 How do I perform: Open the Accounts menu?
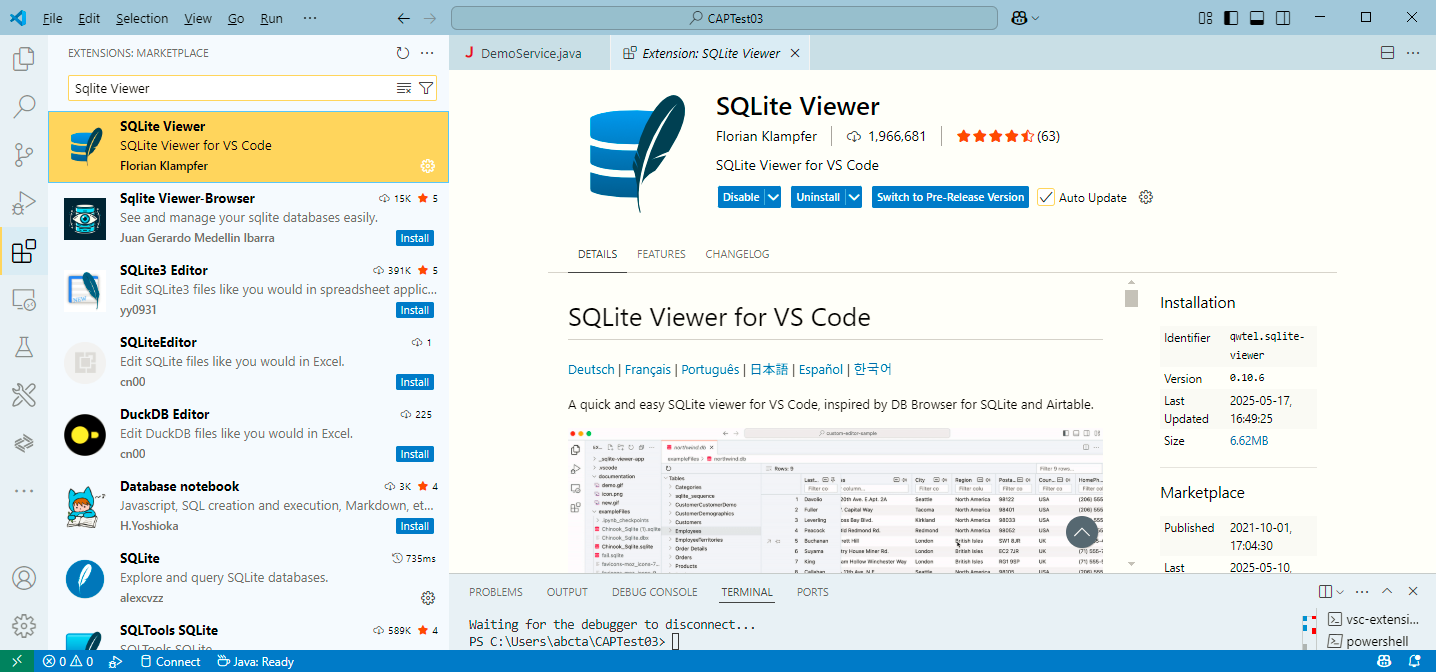(24, 579)
